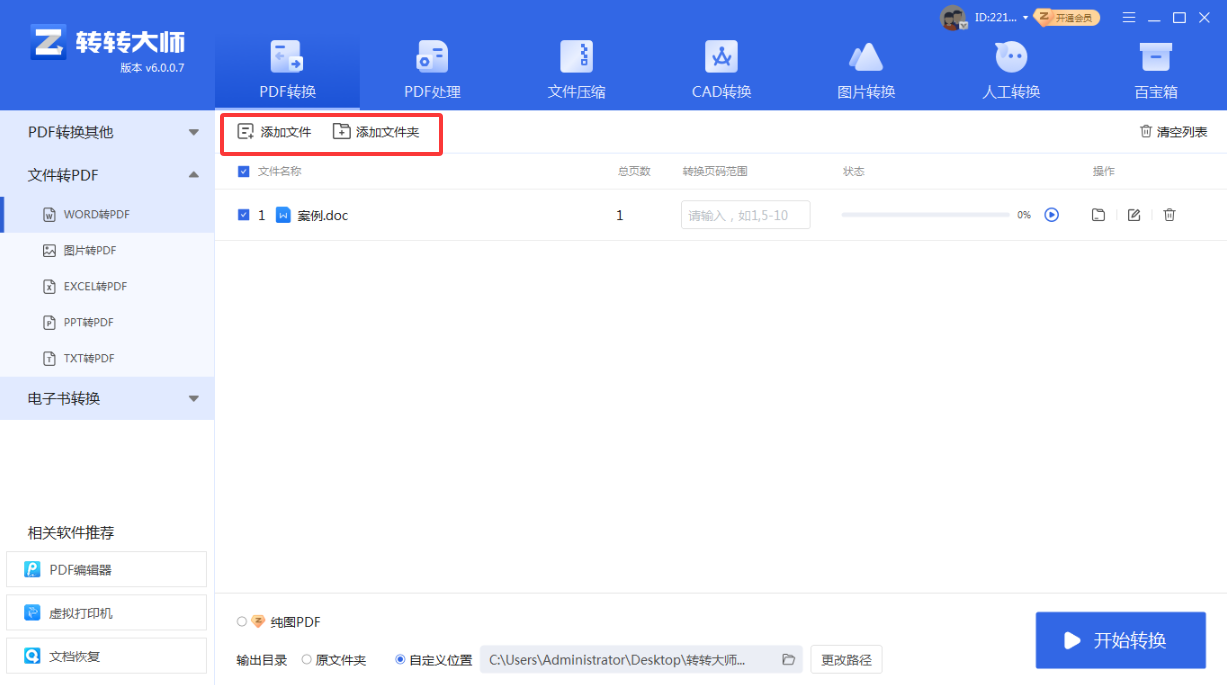Click the user avatar icon
The width and height of the screenshot is (1227, 685).
[953, 17]
